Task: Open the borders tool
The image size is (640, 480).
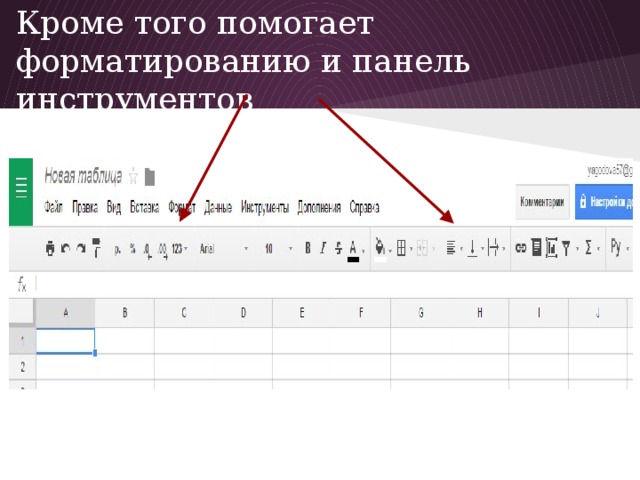Action: click(401, 248)
